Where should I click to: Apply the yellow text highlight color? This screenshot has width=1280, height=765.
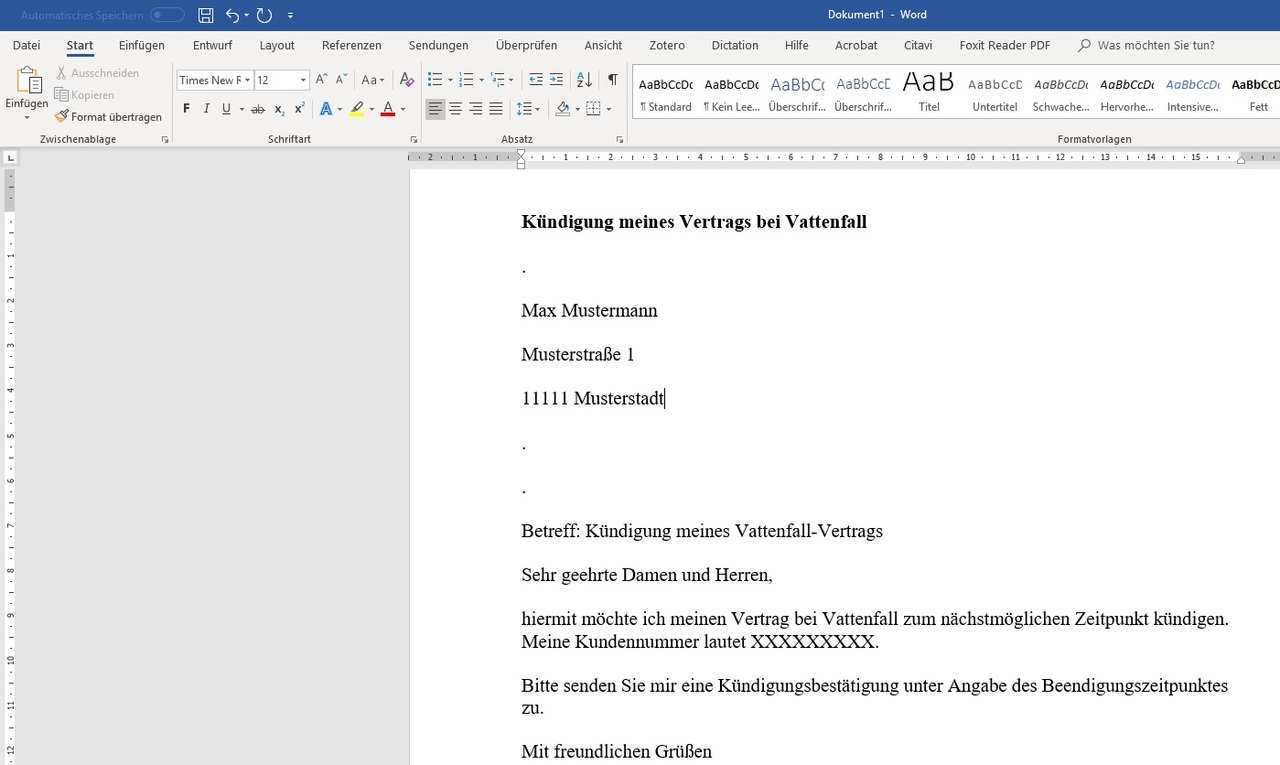[x=357, y=109]
